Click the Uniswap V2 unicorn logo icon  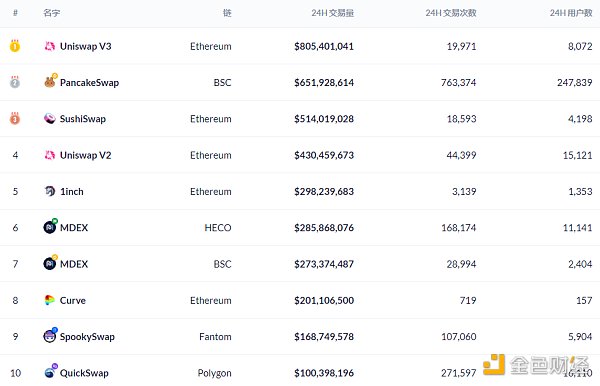pos(50,155)
